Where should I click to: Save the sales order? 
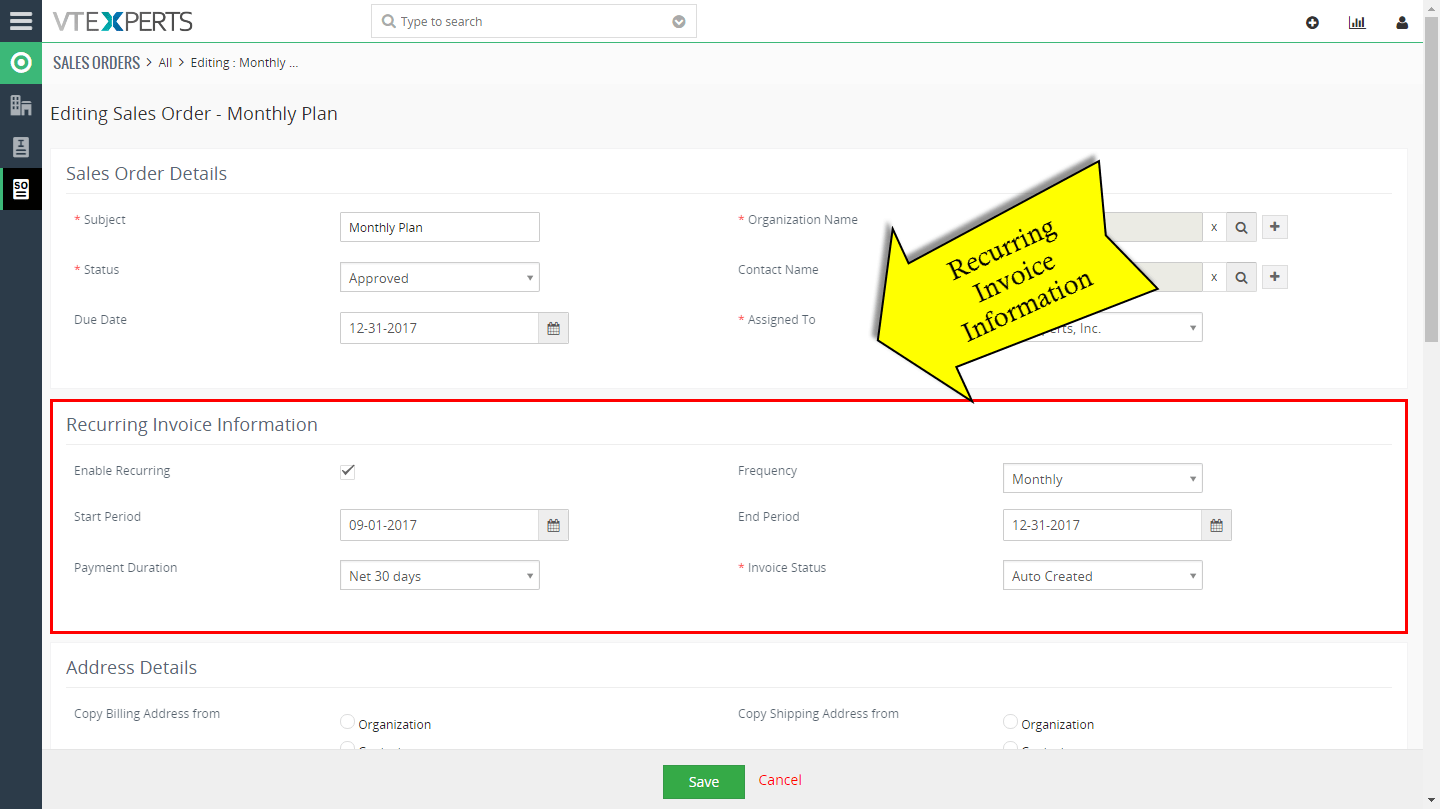pyautogui.click(x=703, y=780)
